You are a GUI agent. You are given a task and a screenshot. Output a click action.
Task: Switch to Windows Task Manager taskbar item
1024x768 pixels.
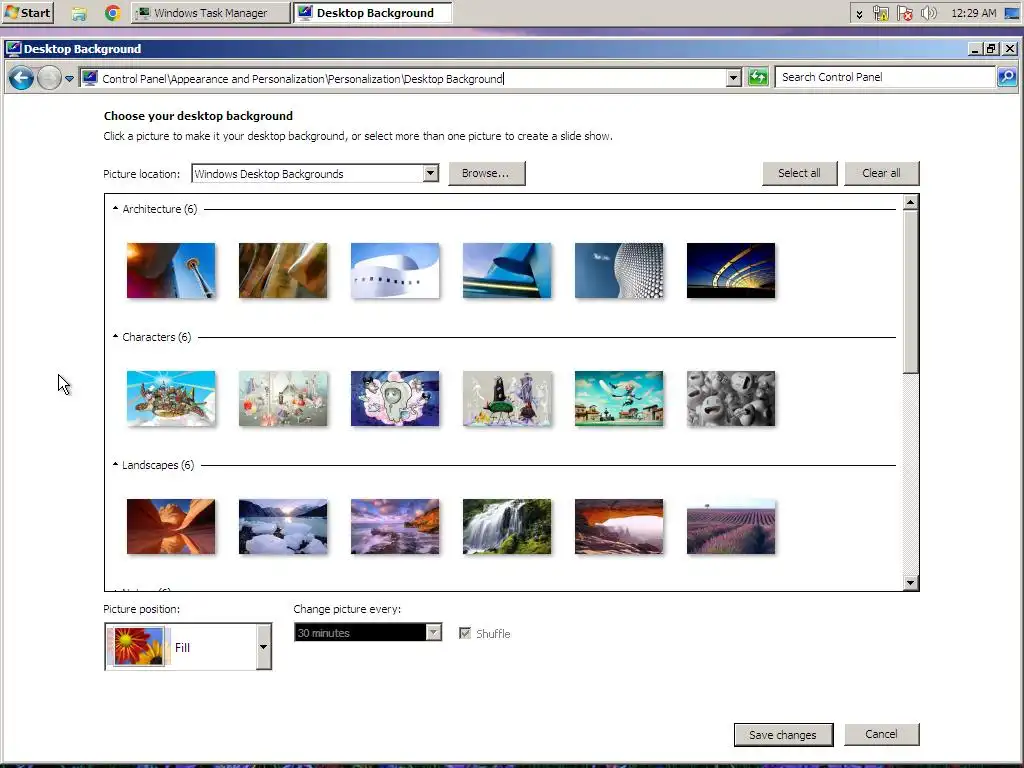210,13
